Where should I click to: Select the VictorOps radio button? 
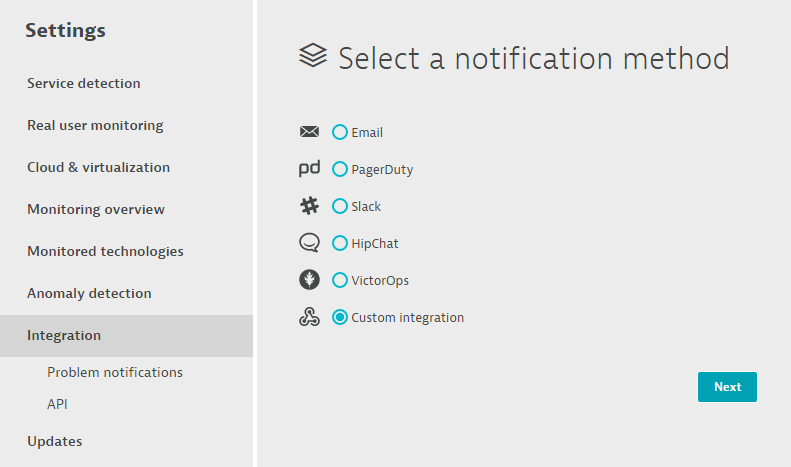340,280
